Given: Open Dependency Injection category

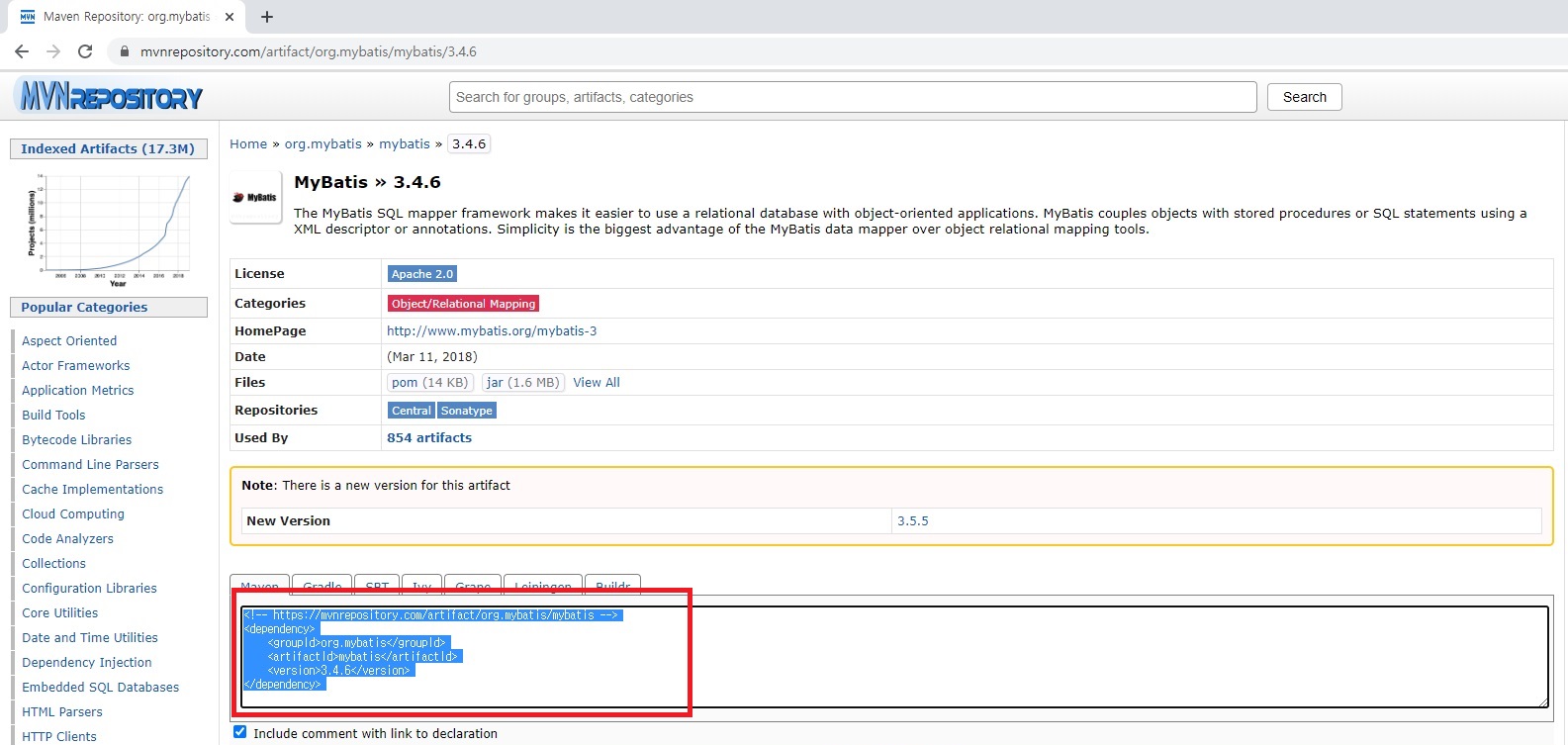Looking at the screenshot, I should click(87, 663).
